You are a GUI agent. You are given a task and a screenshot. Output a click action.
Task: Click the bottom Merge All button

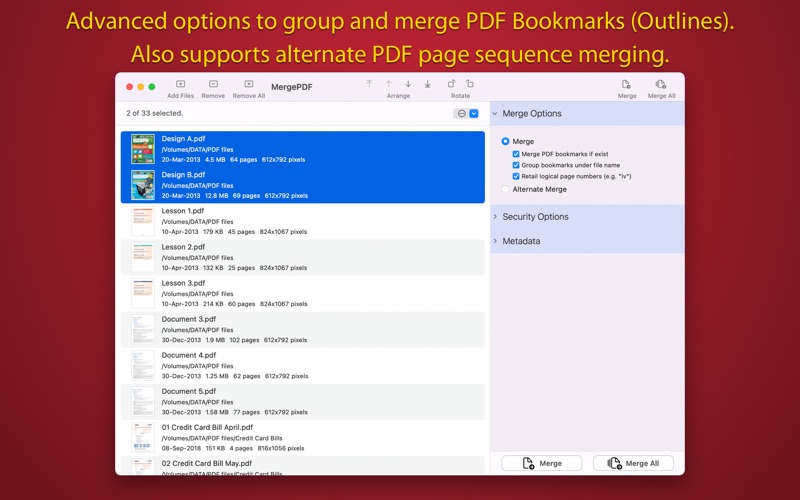pos(633,463)
